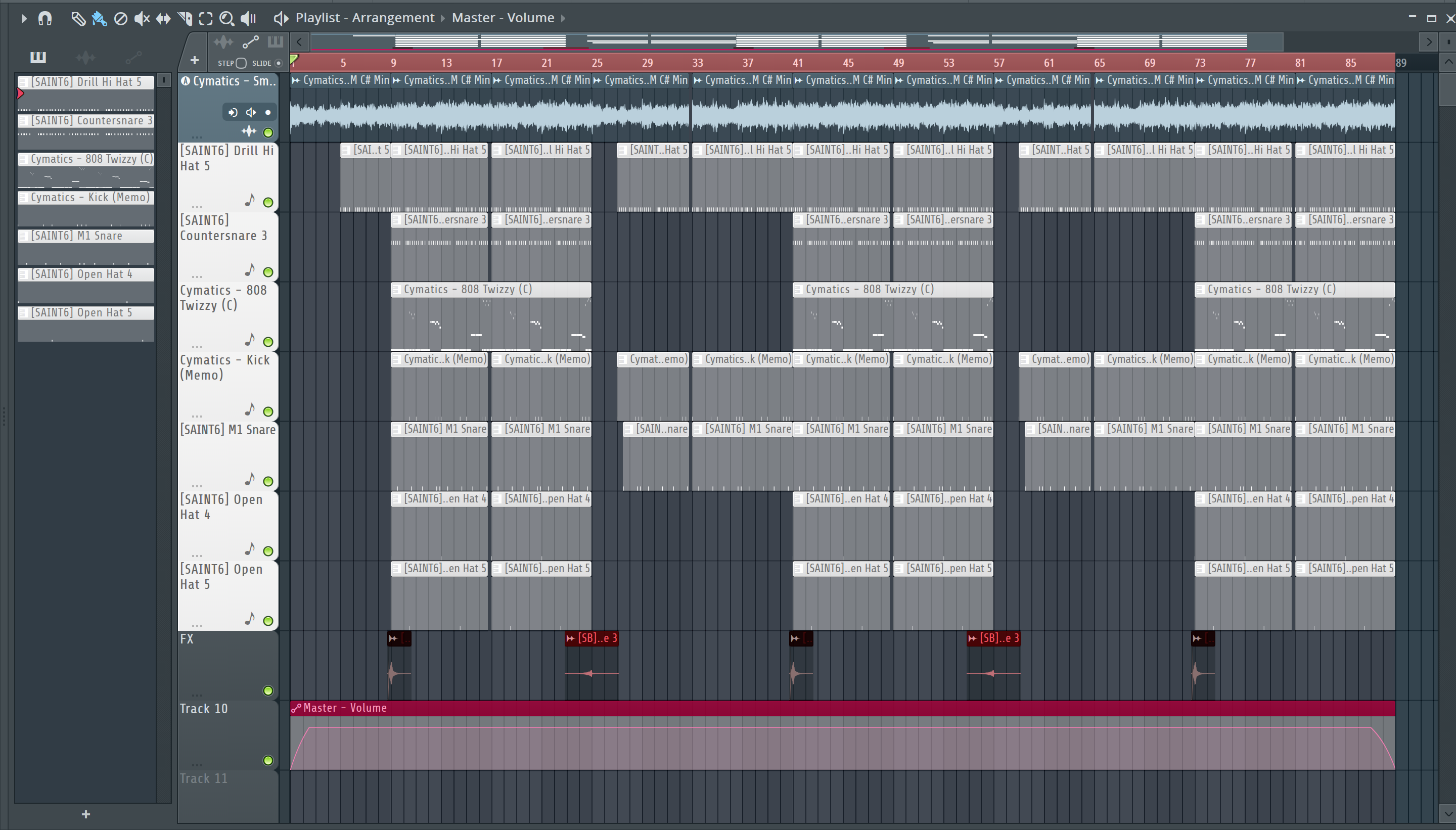Toggle pattern clip focus above the timeline
The image size is (1456, 830).
[276, 41]
